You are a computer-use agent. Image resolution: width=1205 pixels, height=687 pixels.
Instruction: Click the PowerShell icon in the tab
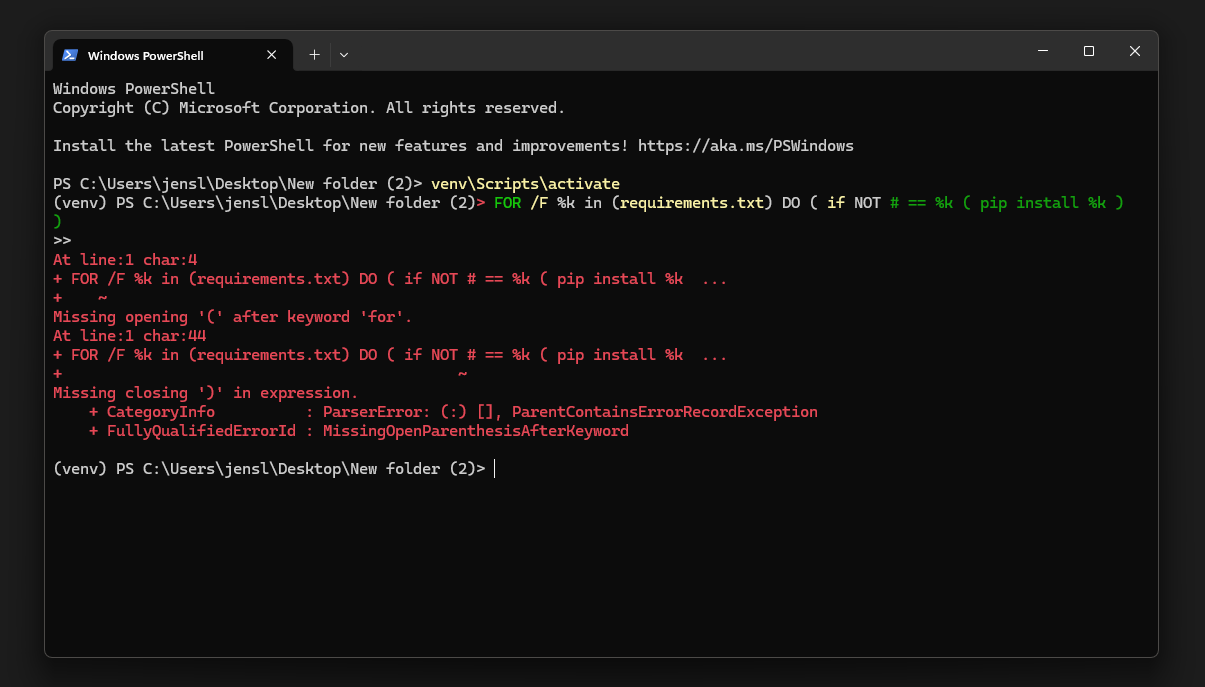(x=70, y=55)
